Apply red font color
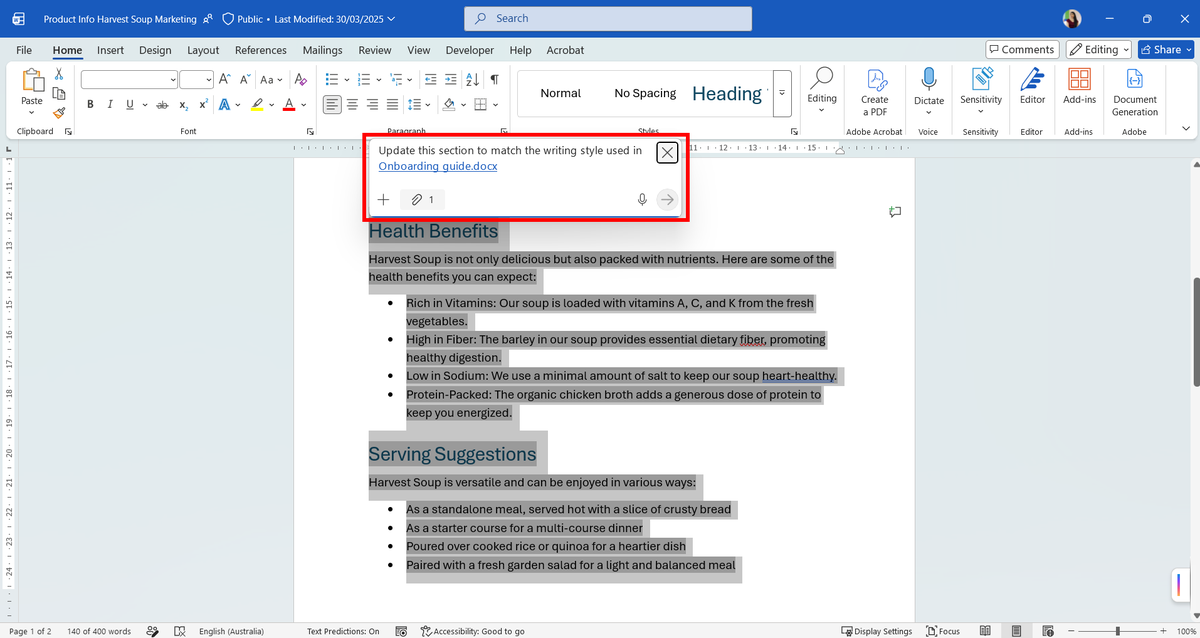 coord(289,104)
